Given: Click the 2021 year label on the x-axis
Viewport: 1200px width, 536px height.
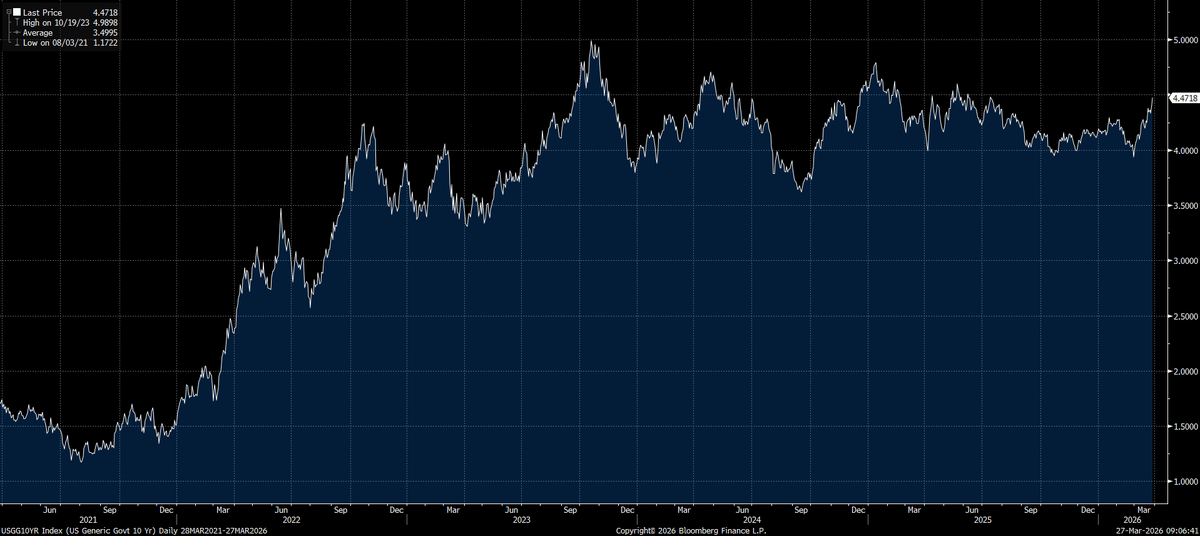Looking at the screenshot, I should (88, 519).
